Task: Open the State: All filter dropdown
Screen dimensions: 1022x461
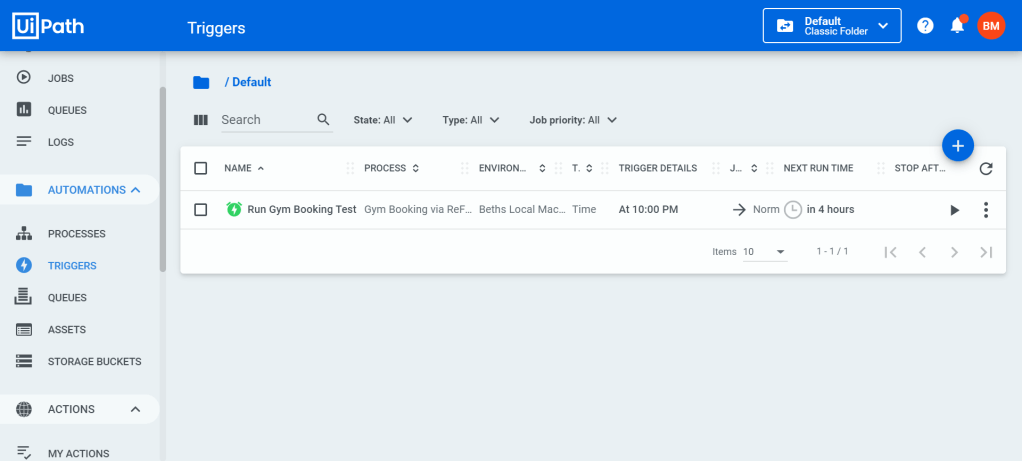Action: coord(383,120)
